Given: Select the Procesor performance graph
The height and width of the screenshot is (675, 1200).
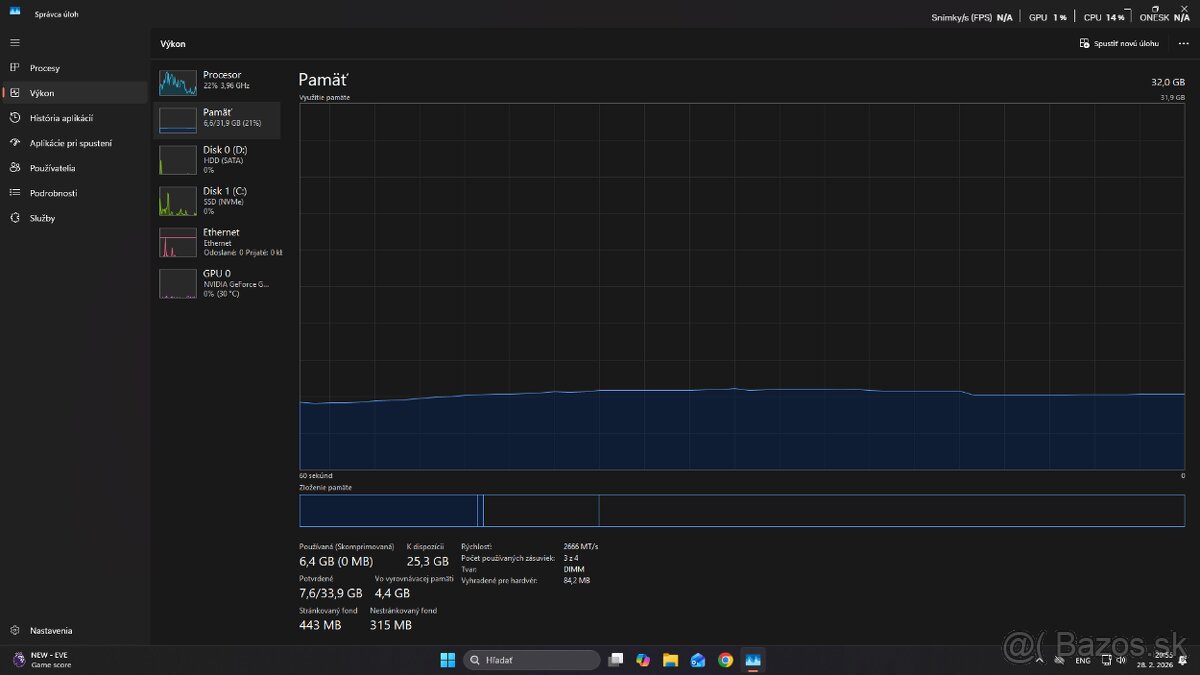Looking at the screenshot, I should [219, 81].
